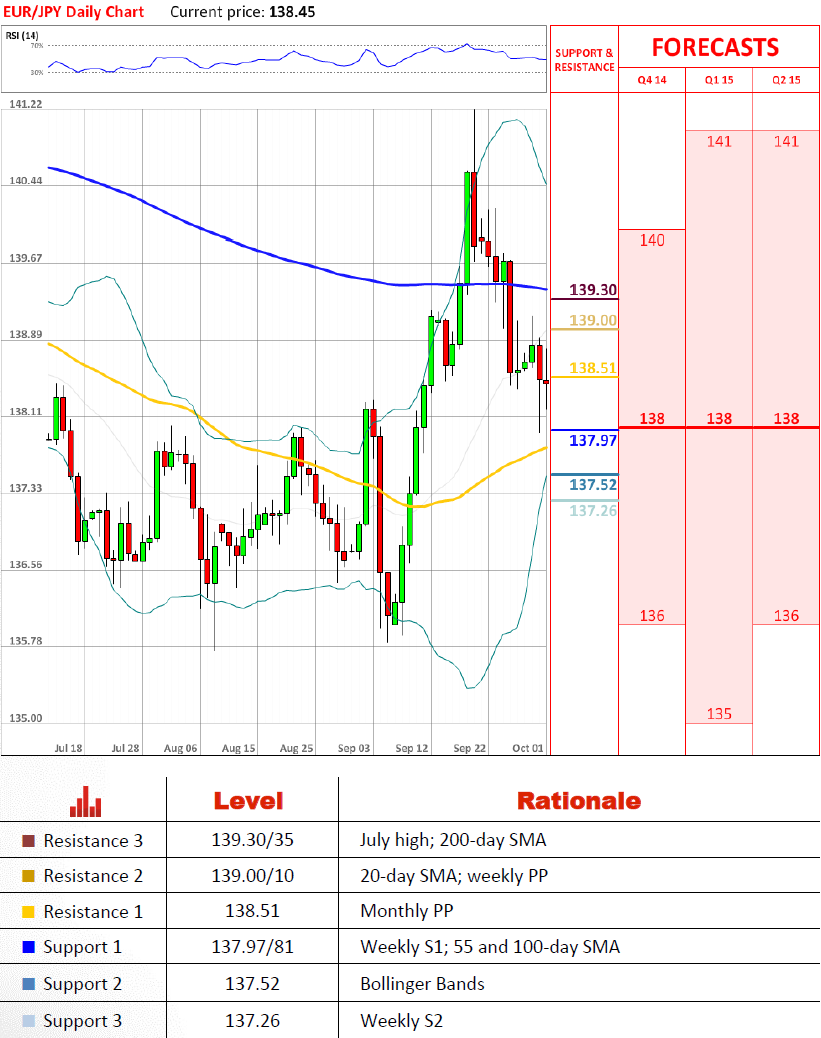This screenshot has width=821, height=1038.
Task: Click the Q2 15 median forecast 138
Action: (786, 418)
